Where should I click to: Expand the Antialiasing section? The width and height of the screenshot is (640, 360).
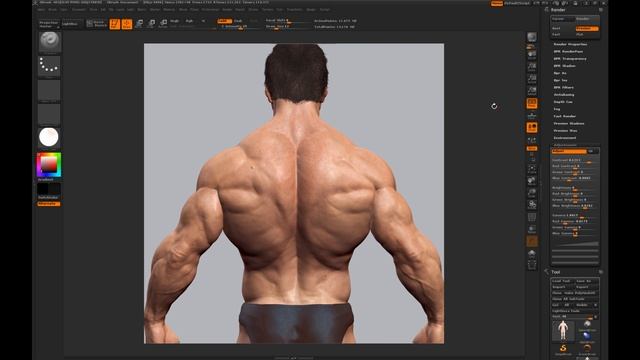click(x=564, y=95)
